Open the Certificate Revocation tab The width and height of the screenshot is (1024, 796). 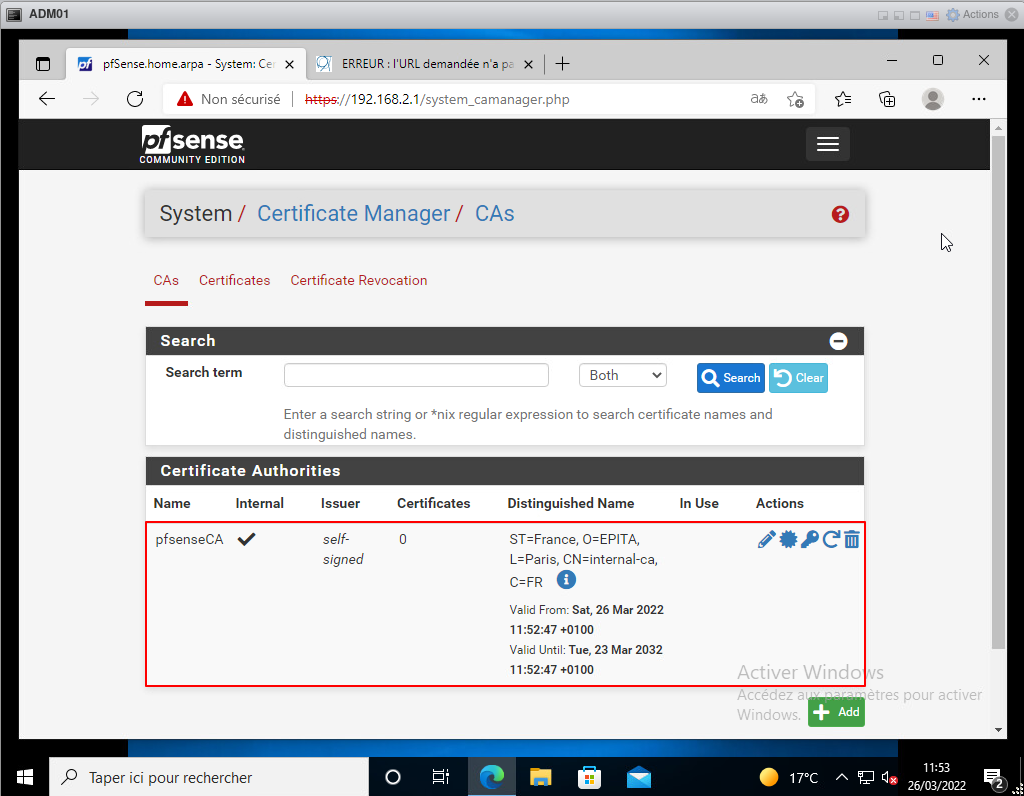click(358, 280)
